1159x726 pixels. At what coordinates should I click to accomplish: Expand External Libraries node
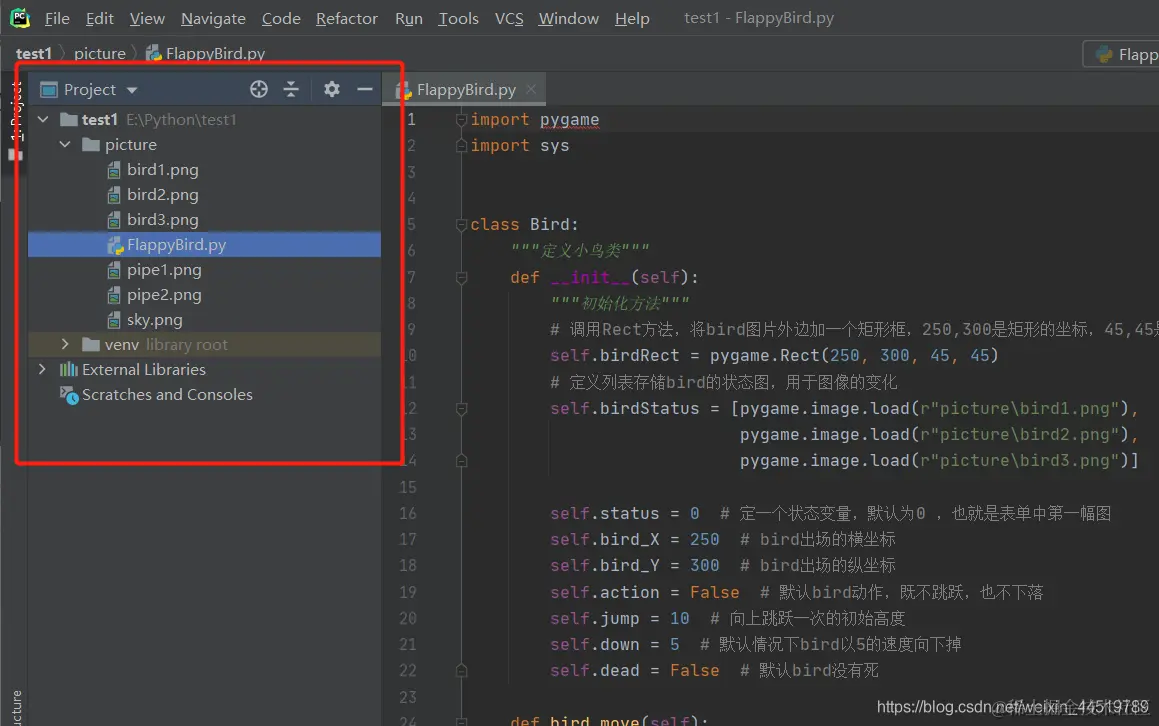pos(42,369)
